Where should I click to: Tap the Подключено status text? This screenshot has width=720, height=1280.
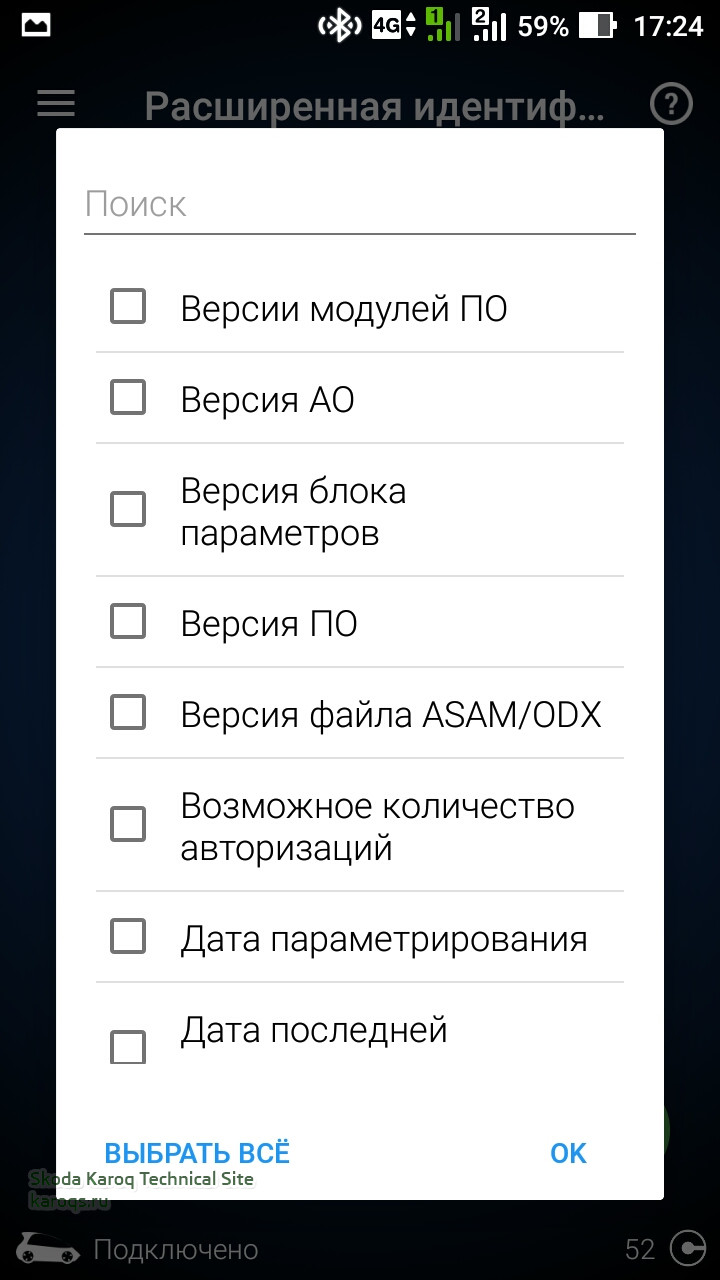click(176, 1250)
